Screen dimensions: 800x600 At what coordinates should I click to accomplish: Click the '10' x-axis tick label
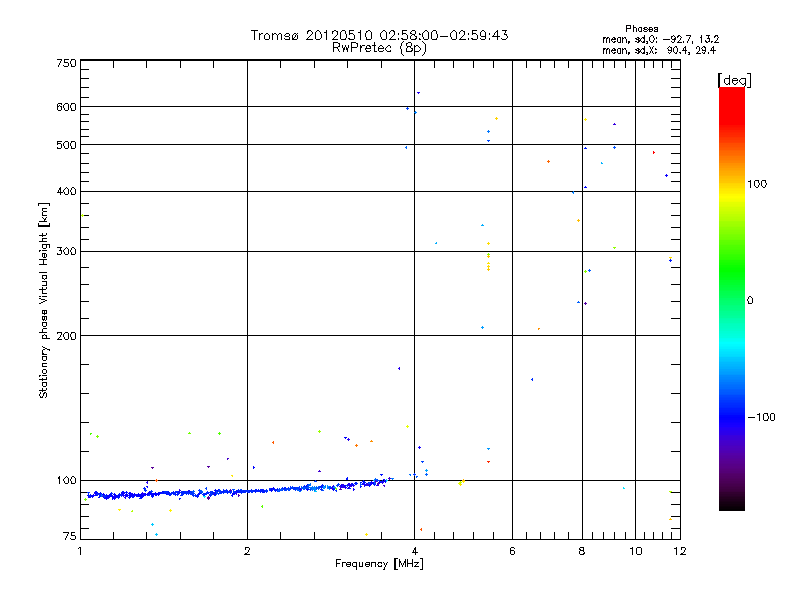tap(636, 551)
